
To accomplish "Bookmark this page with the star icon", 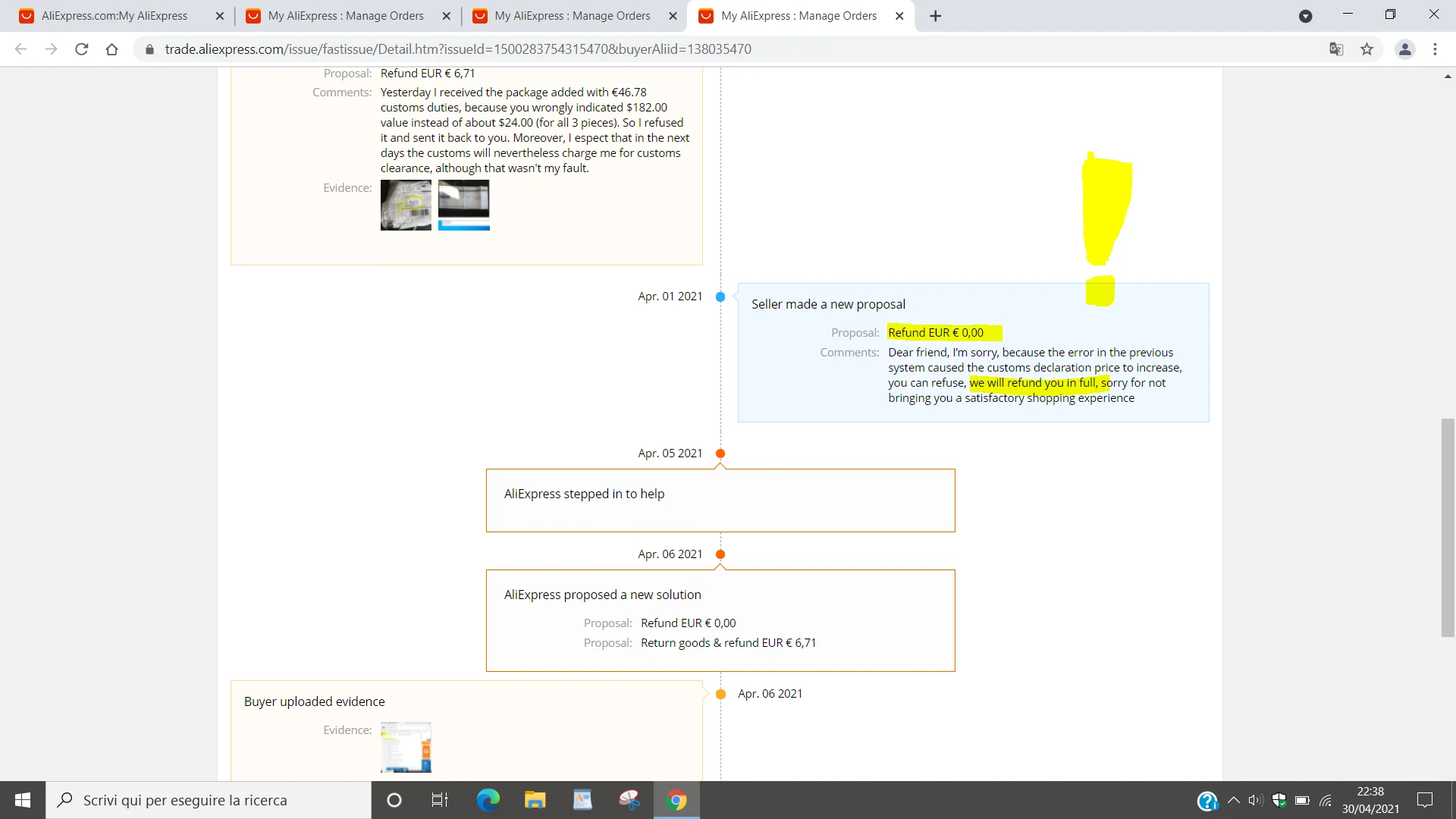I will coord(1367,49).
